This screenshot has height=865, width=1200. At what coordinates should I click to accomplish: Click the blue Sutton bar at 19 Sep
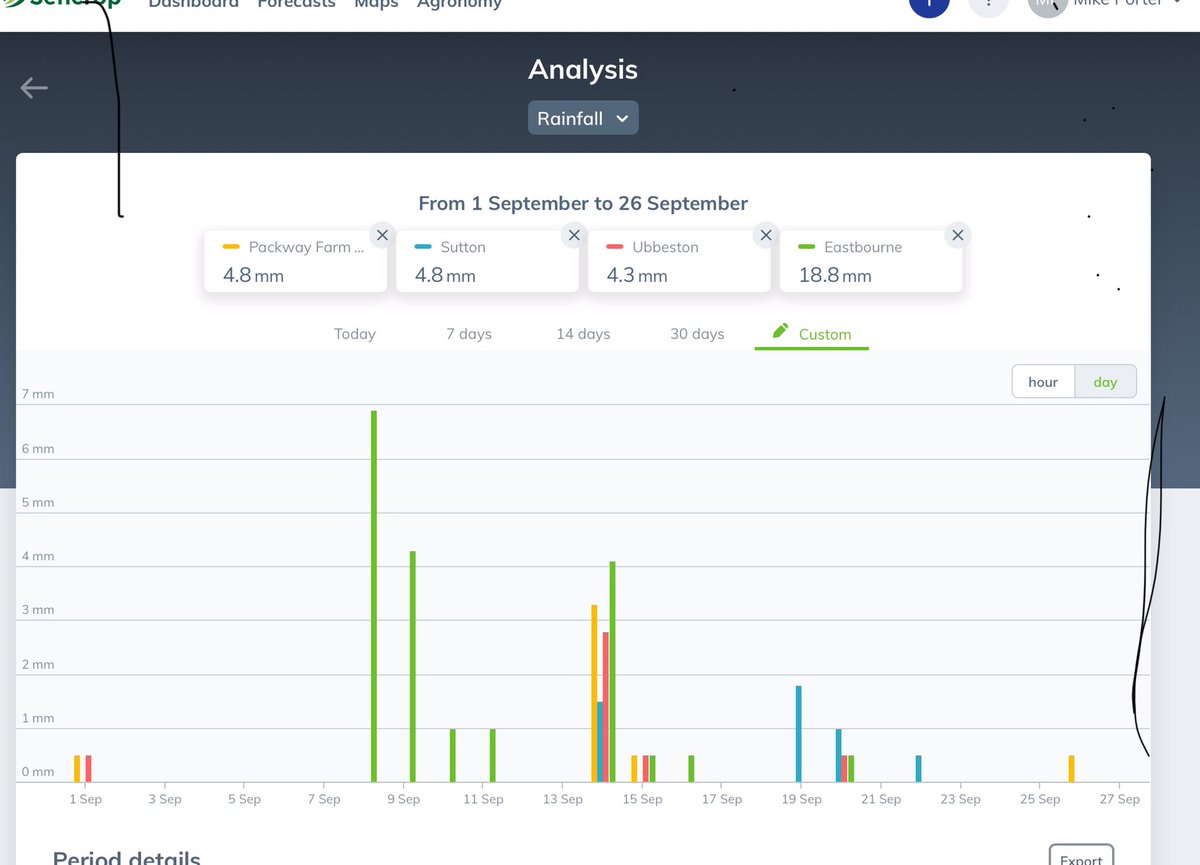[799, 734]
